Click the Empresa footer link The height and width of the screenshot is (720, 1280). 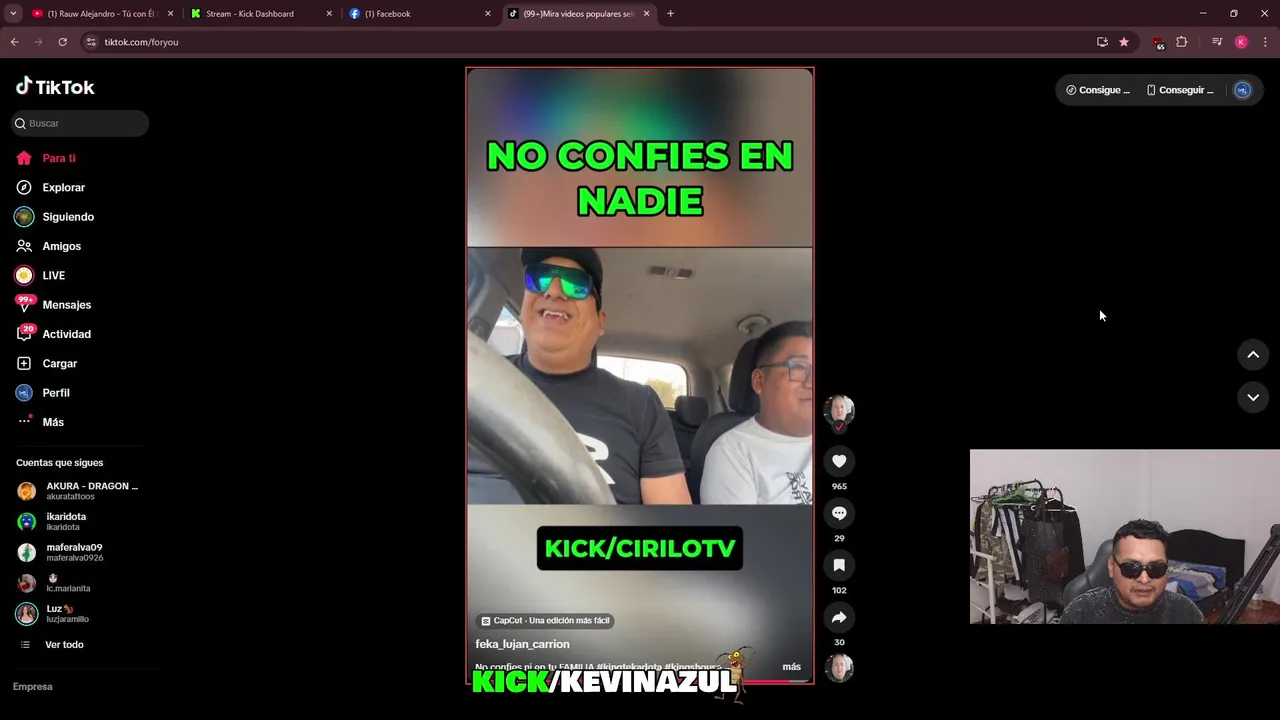(x=33, y=687)
